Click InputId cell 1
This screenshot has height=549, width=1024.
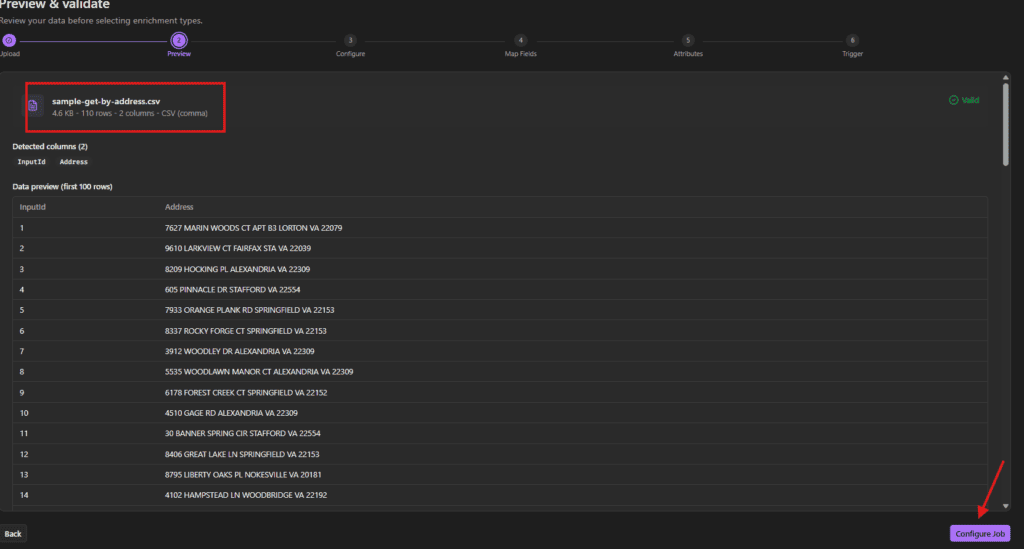click(x=22, y=228)
